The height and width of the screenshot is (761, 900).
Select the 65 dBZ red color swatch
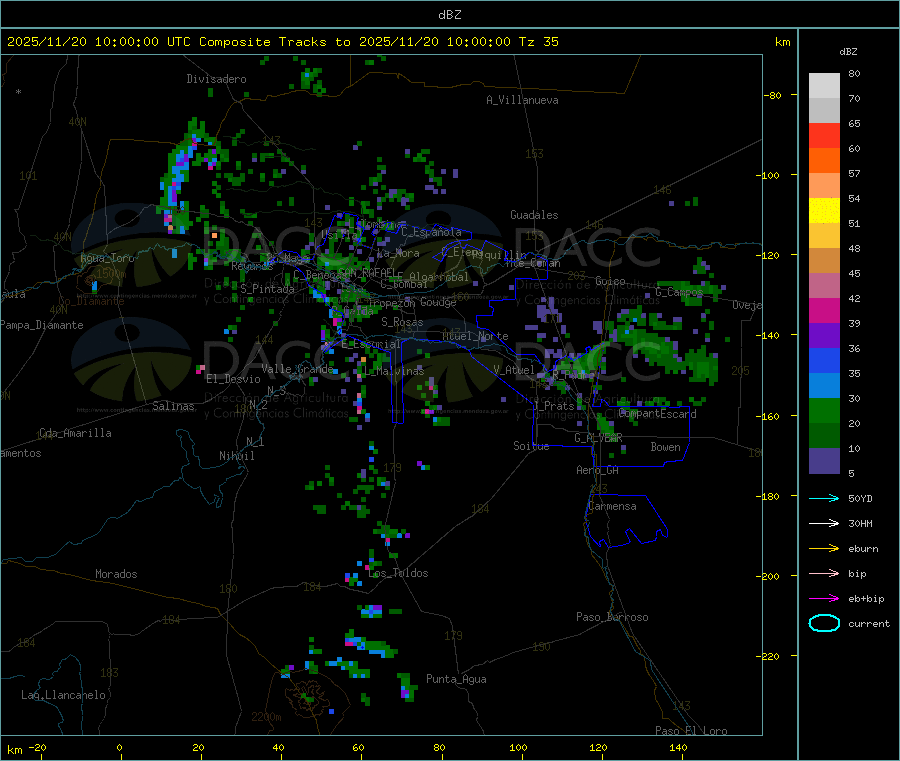824,135
